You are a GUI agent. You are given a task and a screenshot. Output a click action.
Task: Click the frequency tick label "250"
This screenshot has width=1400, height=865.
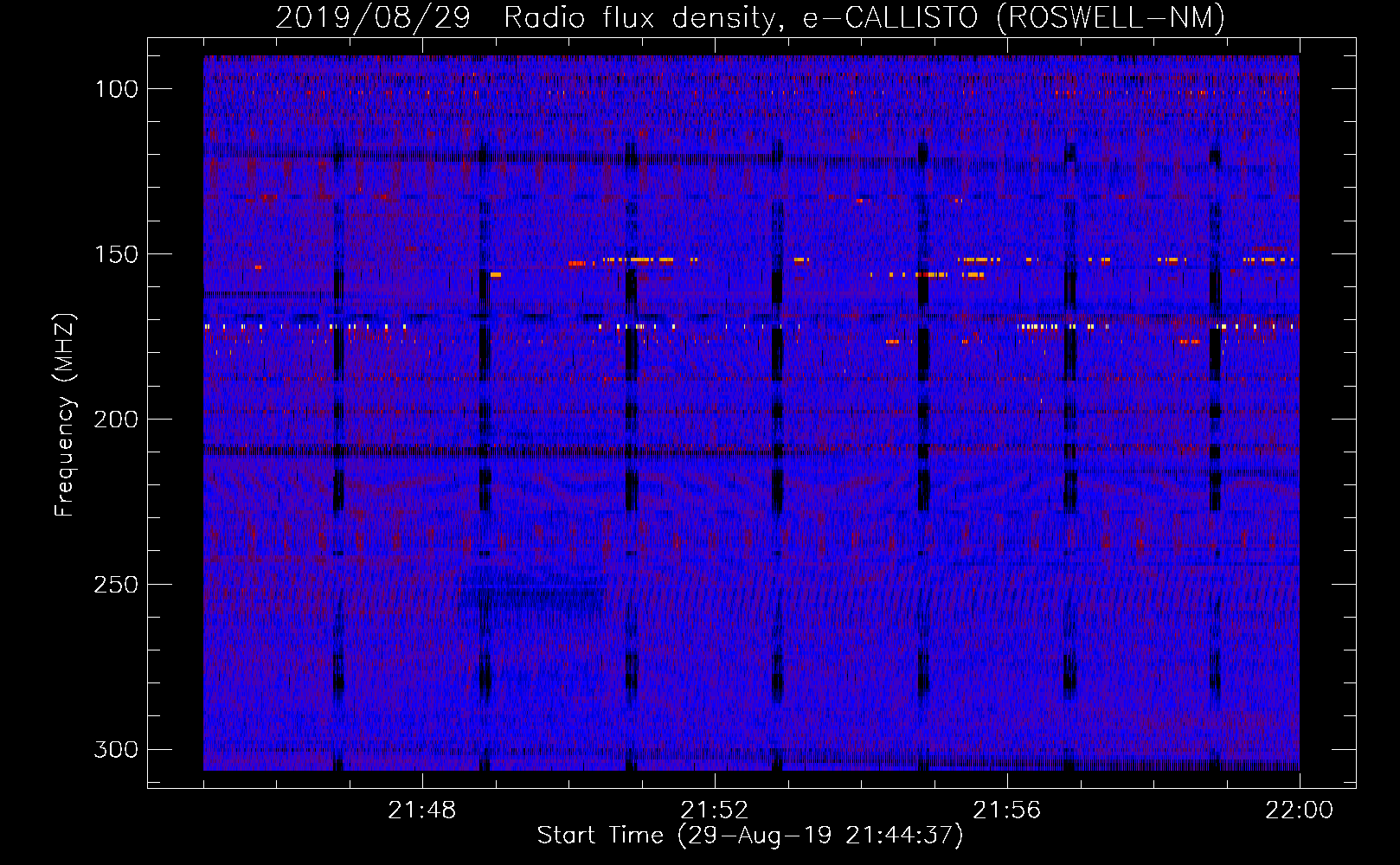click(116, 585)
